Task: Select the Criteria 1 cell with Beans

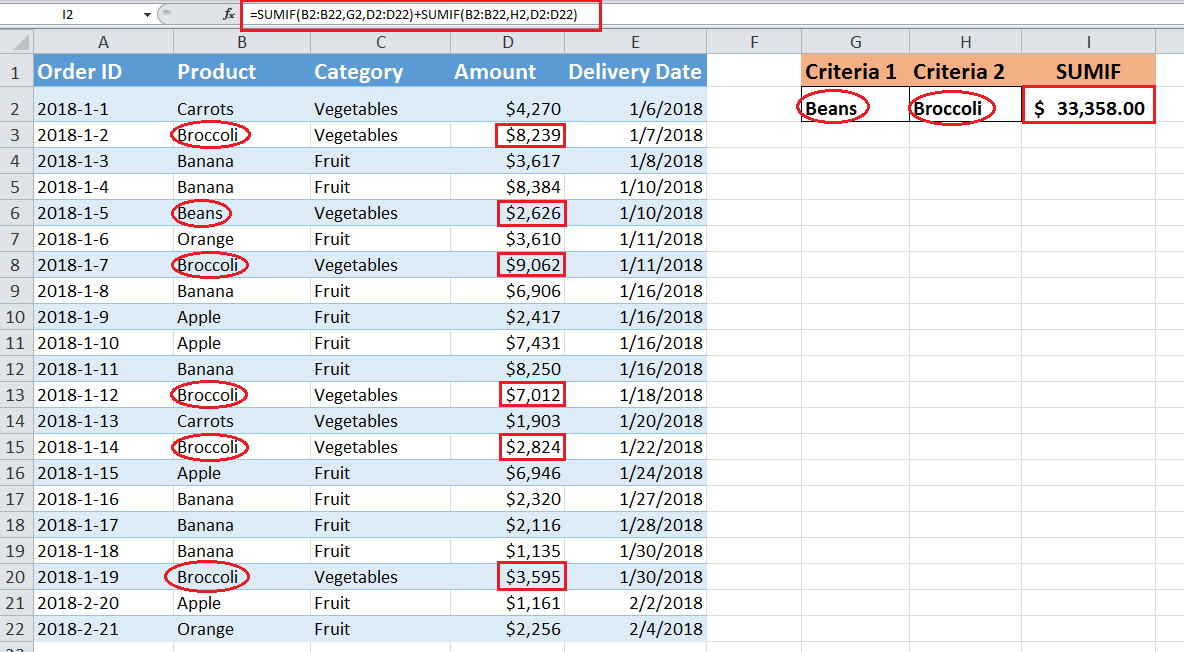Action: (856, 106)
